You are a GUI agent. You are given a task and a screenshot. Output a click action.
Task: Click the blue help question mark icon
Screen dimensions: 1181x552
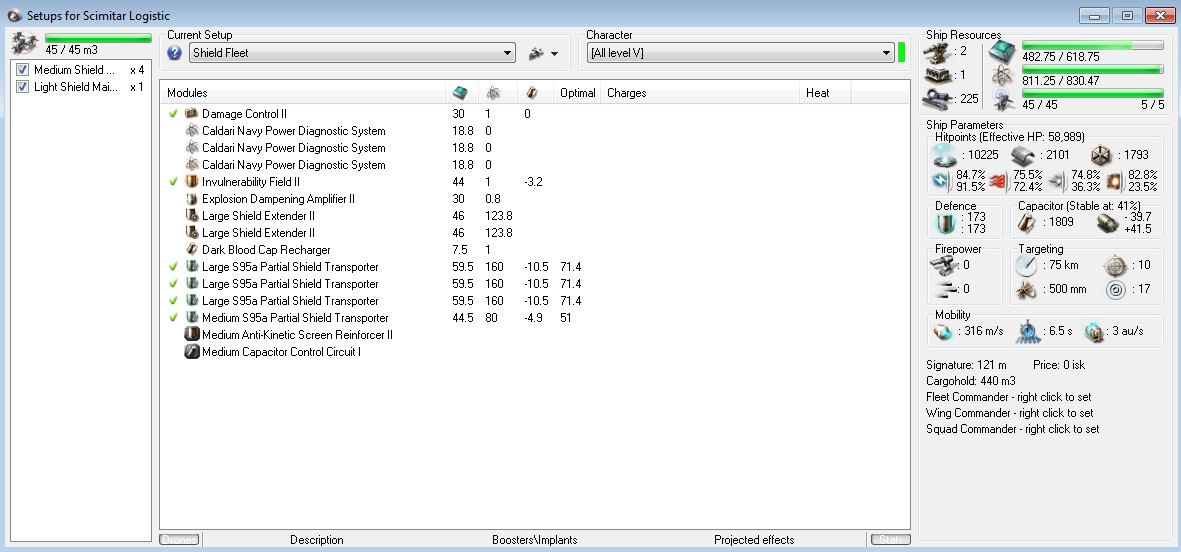[175, 53]
